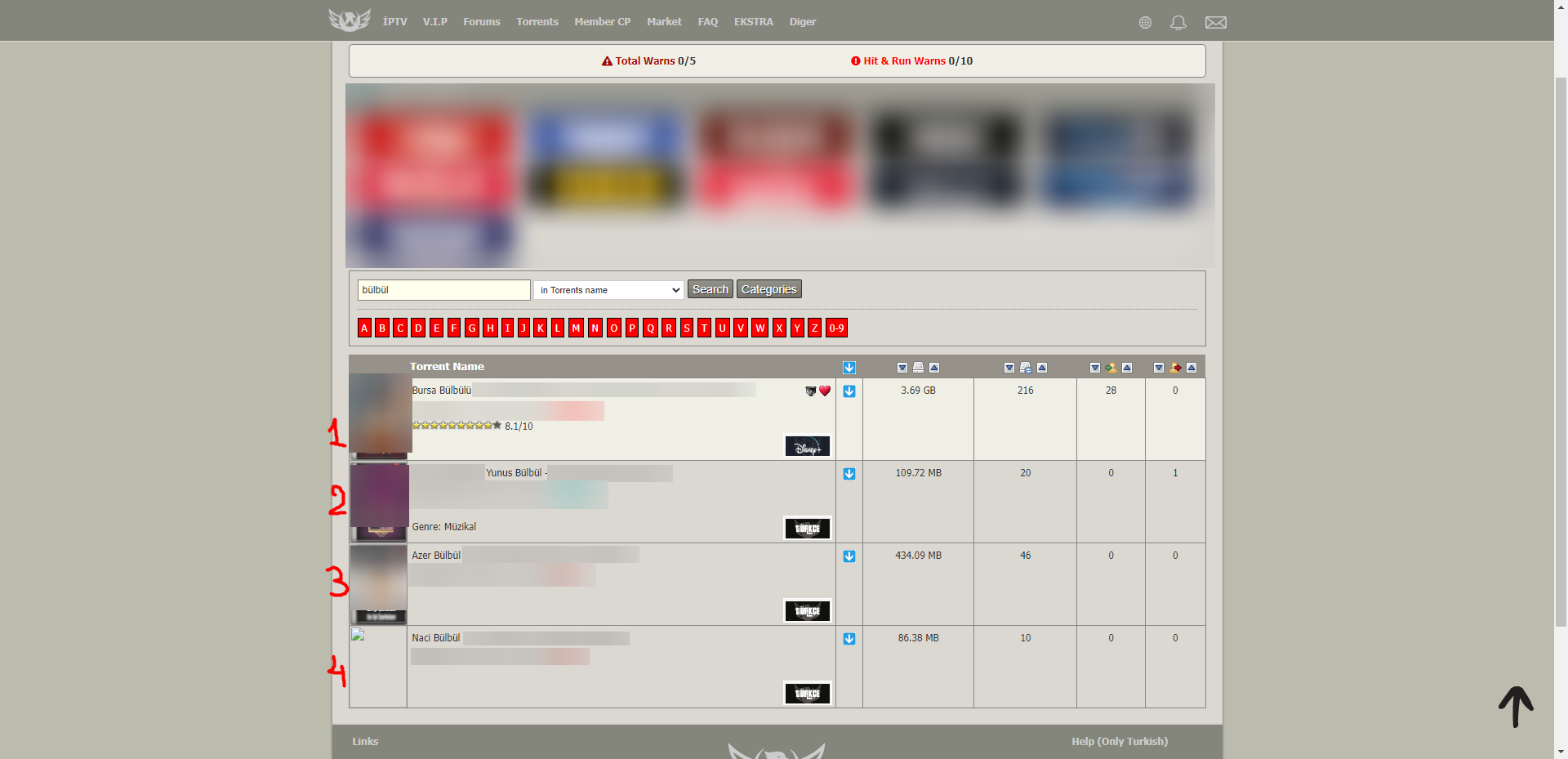Sort by seeders using the user icon

click(1111, 368)
